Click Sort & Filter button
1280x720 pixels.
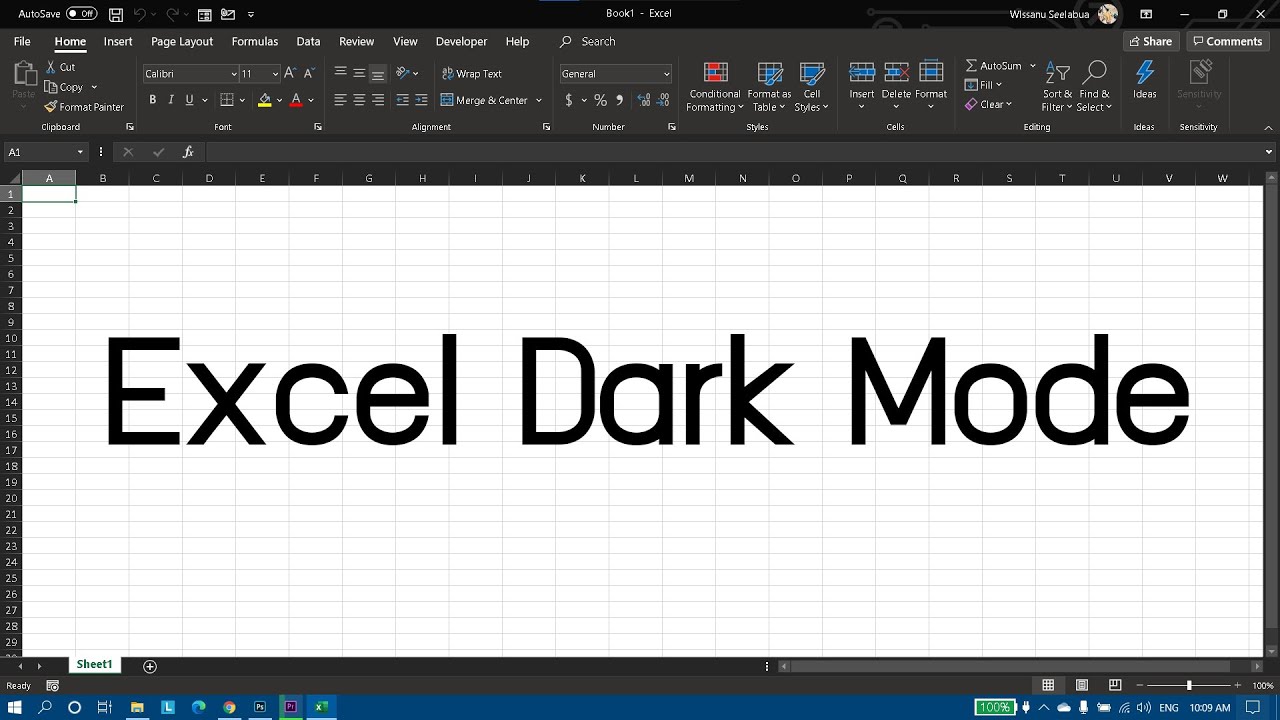(1057, 88)
